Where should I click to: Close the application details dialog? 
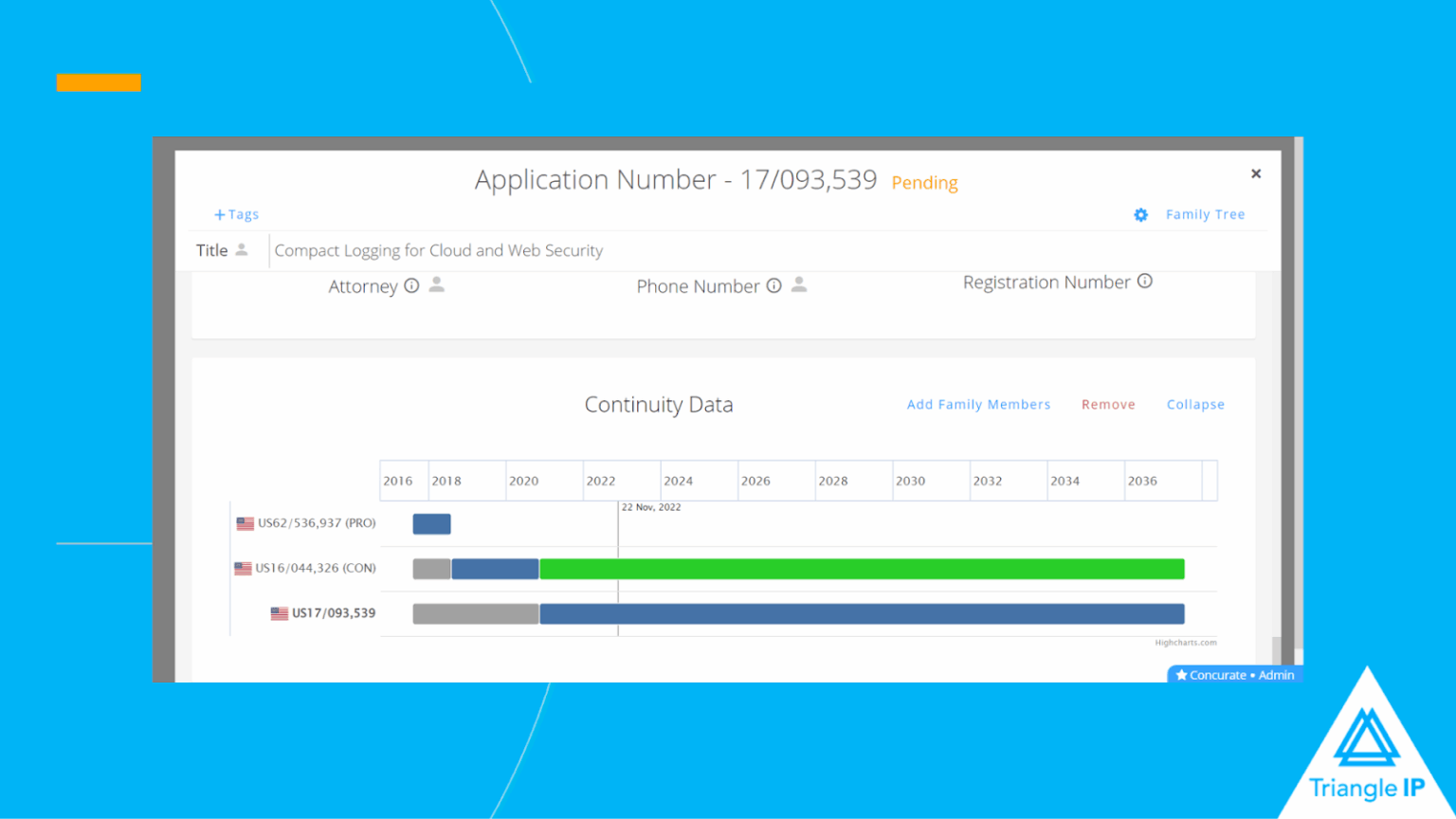[x=1255, y=173]
